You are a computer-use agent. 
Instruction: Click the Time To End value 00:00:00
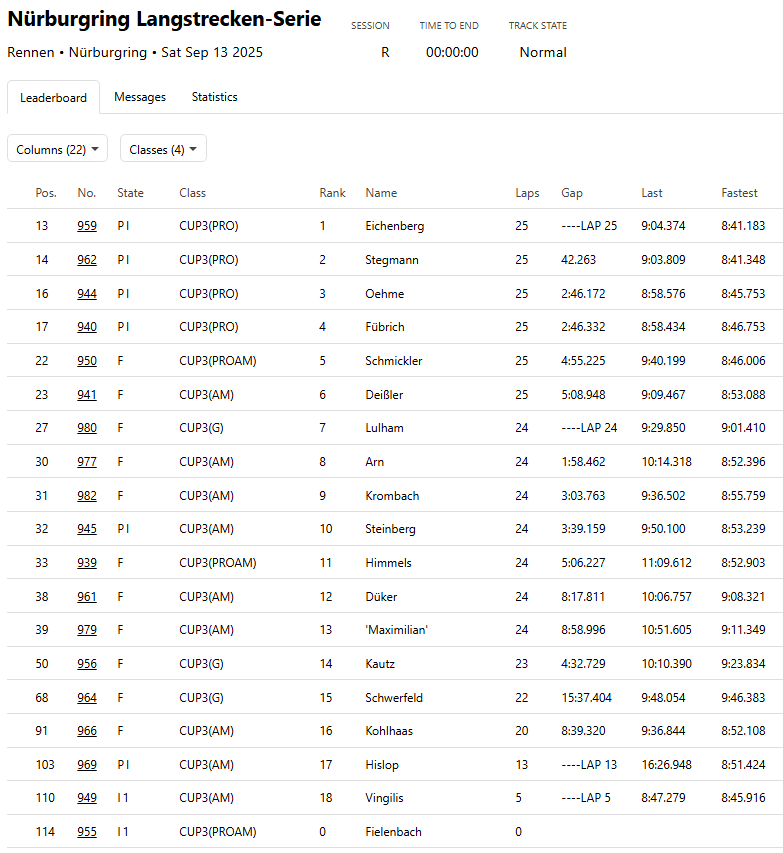[x=452, y=52]
